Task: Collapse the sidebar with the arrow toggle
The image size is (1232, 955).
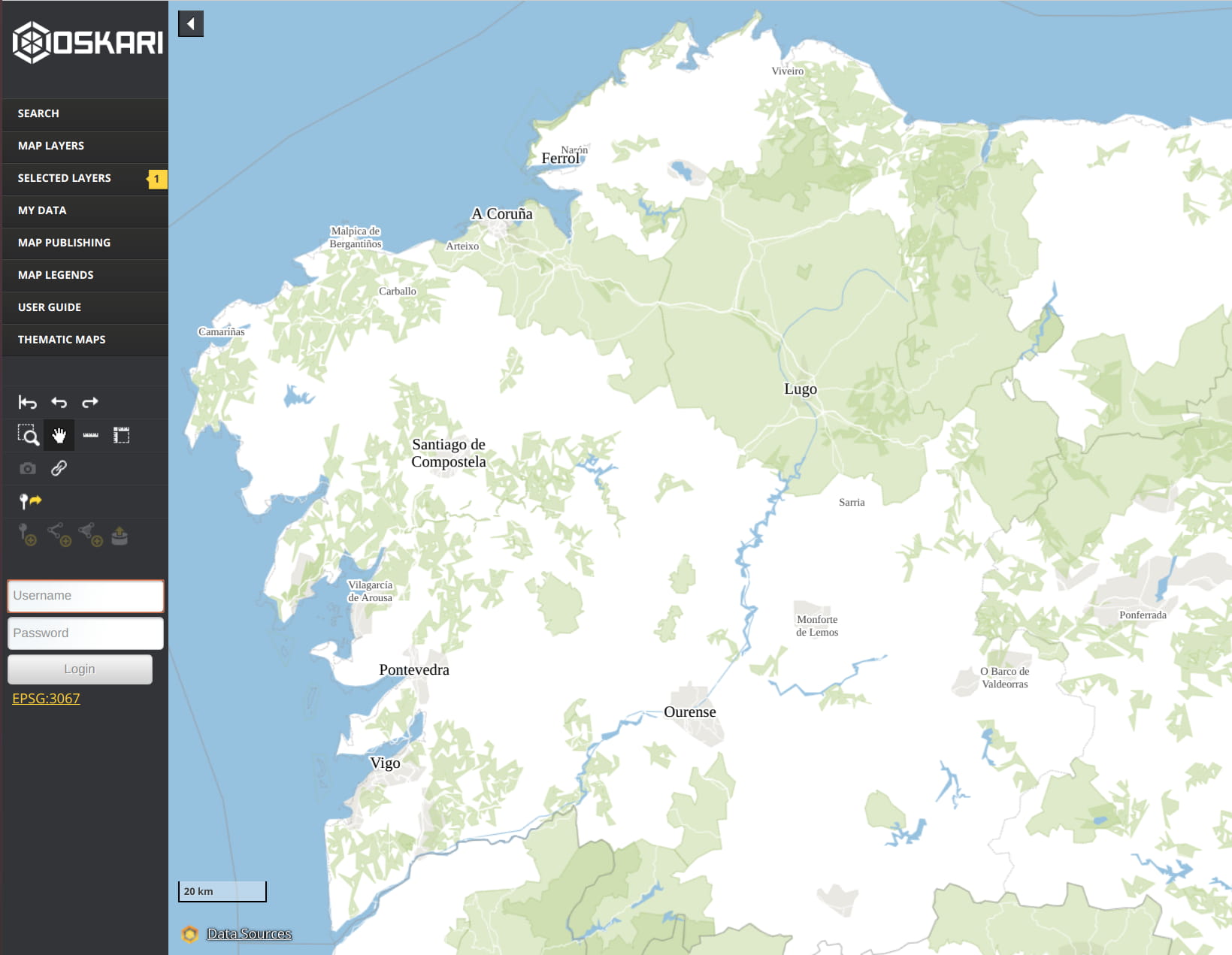Action: 191,24
